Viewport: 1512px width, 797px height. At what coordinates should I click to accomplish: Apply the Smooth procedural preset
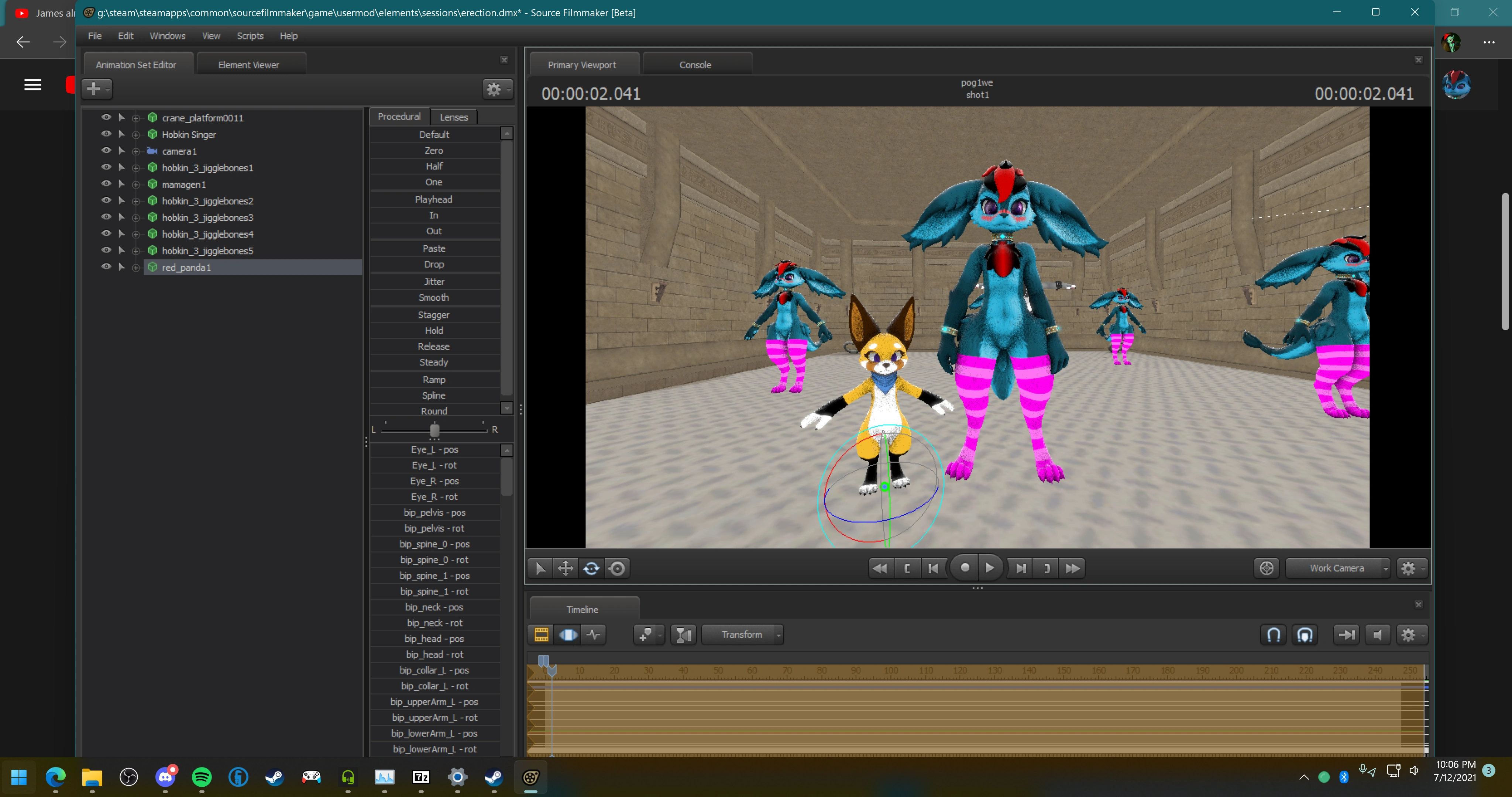[x=433, y=297]
